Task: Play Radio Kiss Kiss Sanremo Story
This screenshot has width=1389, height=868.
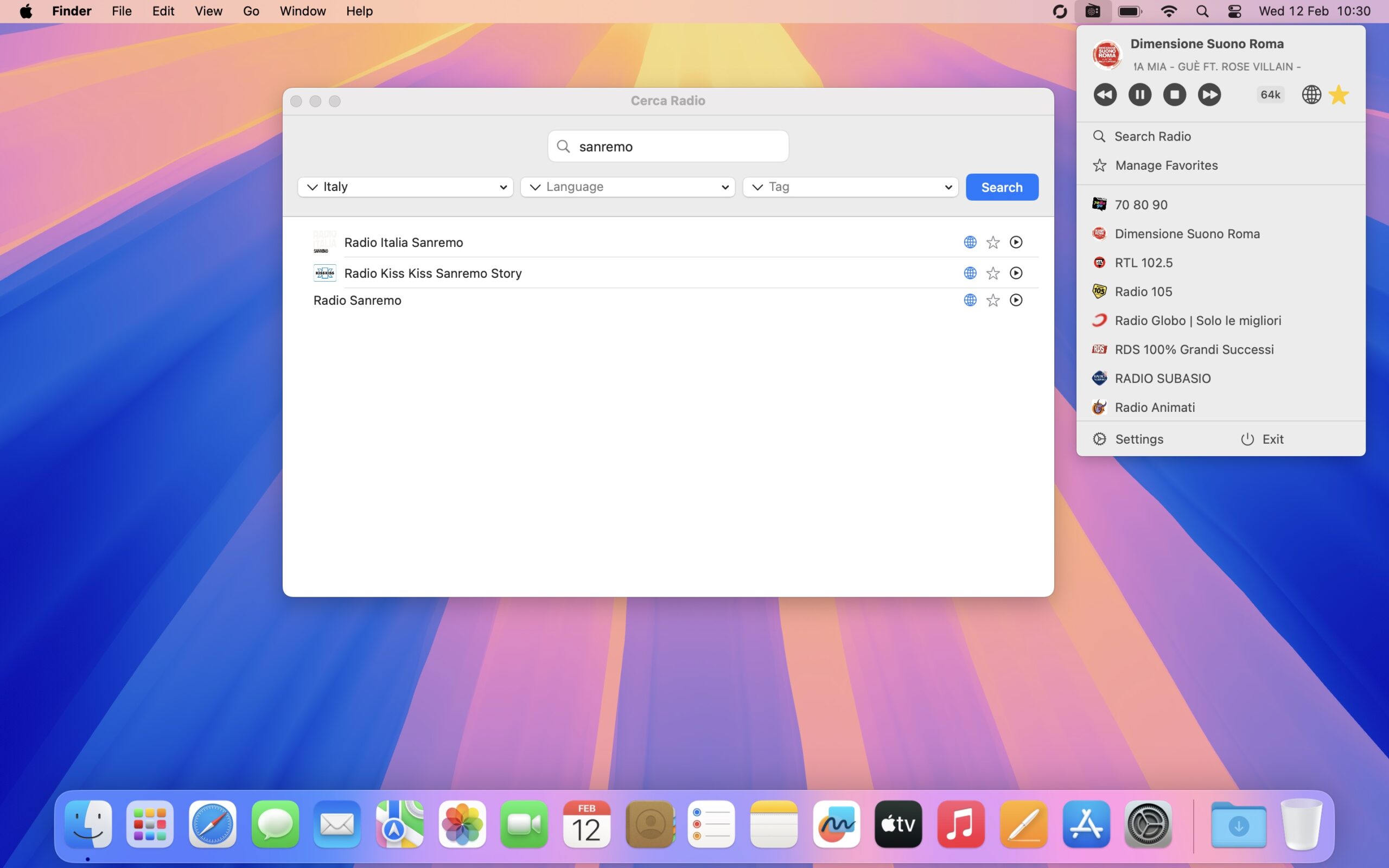Action: click(x=1016, y=273)
